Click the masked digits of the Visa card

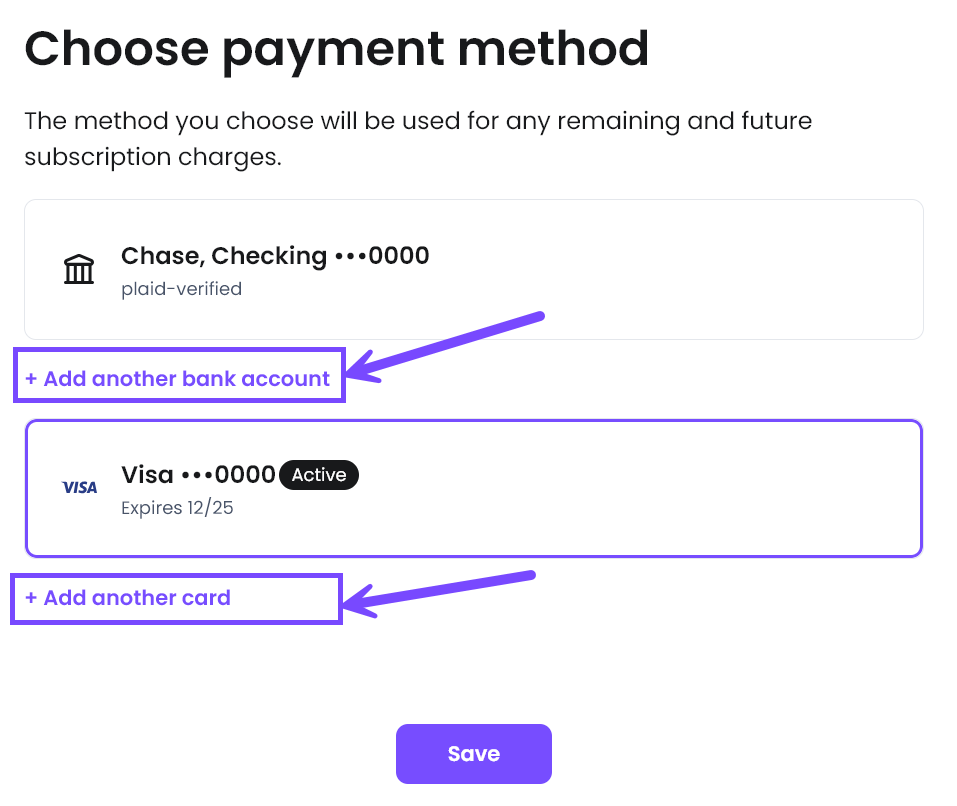click(x=228, y=474)
